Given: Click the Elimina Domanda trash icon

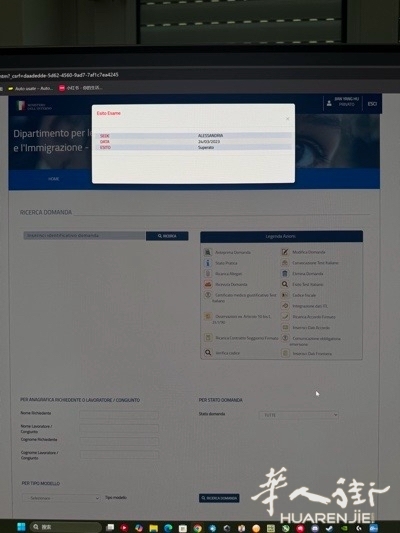Looking at the screenshot, I should tap(285, 273).
